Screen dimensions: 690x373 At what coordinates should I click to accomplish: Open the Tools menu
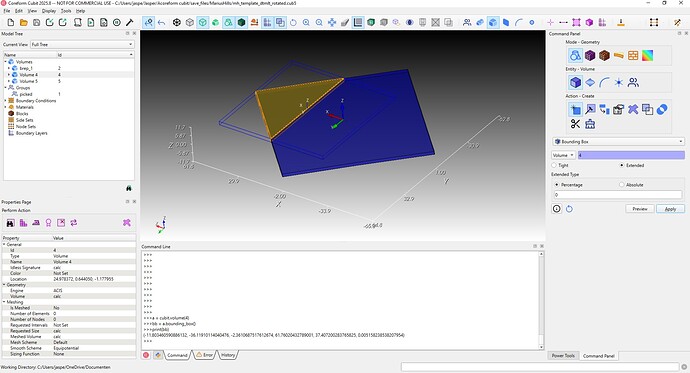point(66,11)
